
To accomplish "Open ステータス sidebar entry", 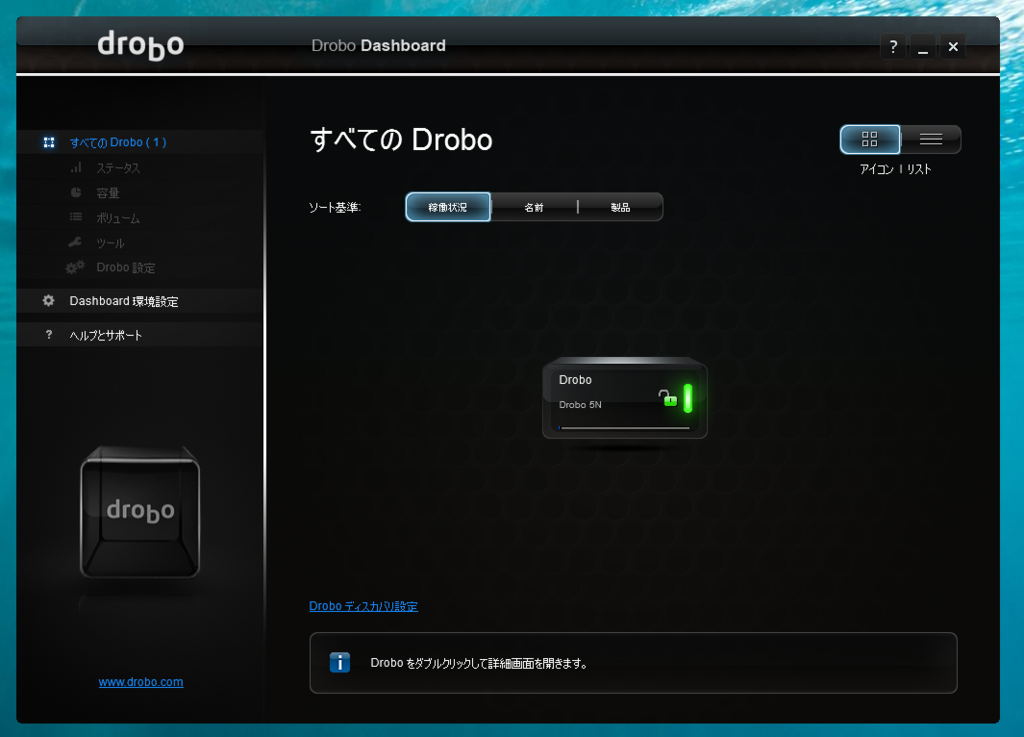I will tap(118, 168).
